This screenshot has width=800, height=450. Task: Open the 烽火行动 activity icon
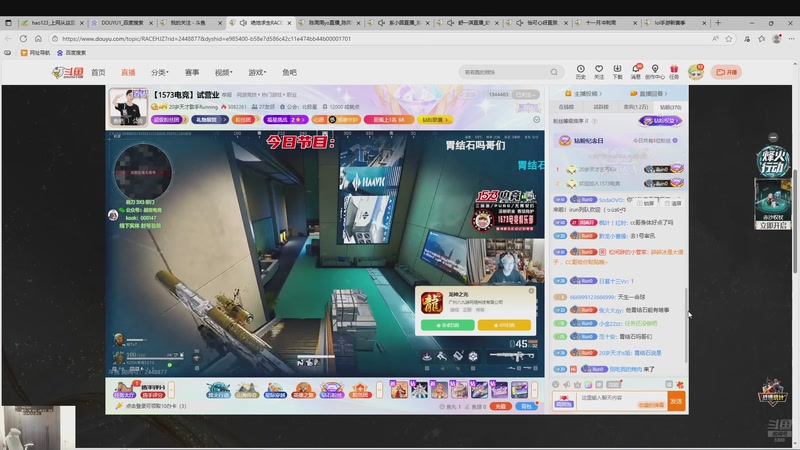pyautogui.click(x=218, y=390)
